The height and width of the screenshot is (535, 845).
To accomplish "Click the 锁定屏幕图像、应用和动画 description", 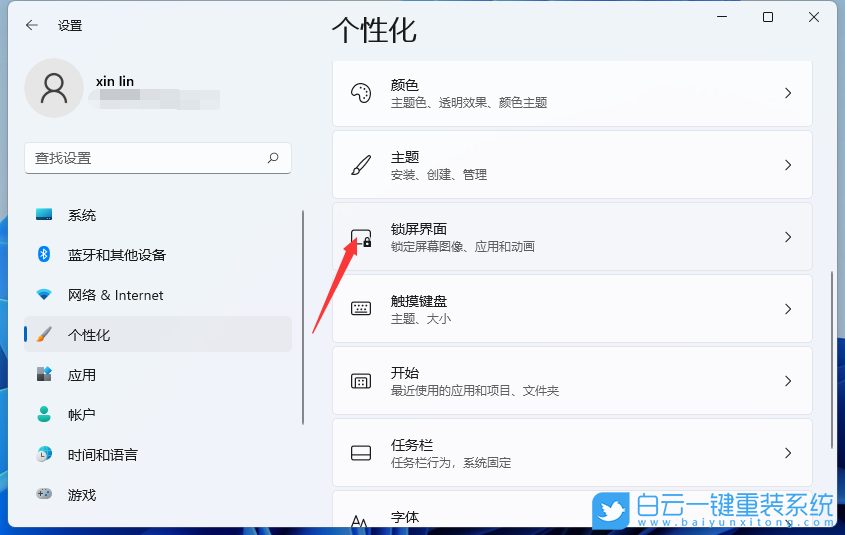I will 462,247.
